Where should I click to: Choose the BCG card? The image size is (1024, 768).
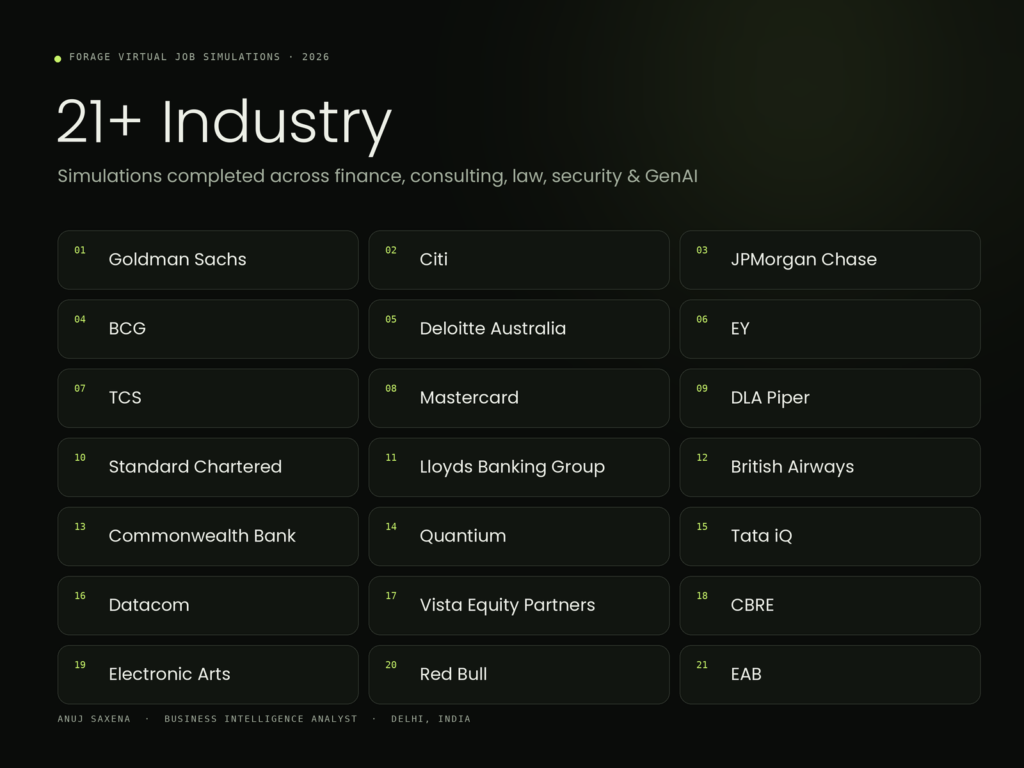pyautogui.click(x=208, y=329)
